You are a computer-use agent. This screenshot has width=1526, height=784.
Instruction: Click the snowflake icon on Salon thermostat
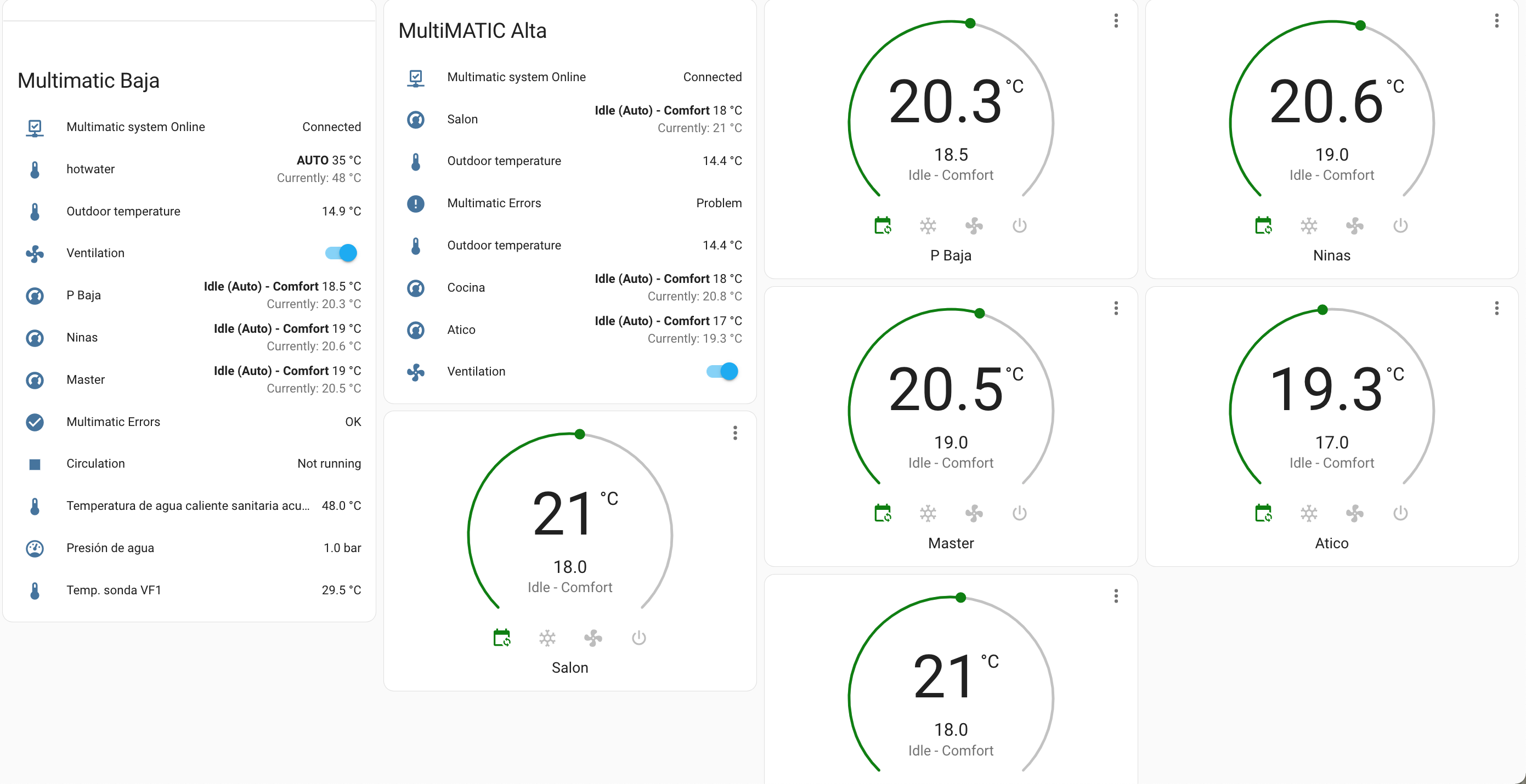click(x=547, y=638)
